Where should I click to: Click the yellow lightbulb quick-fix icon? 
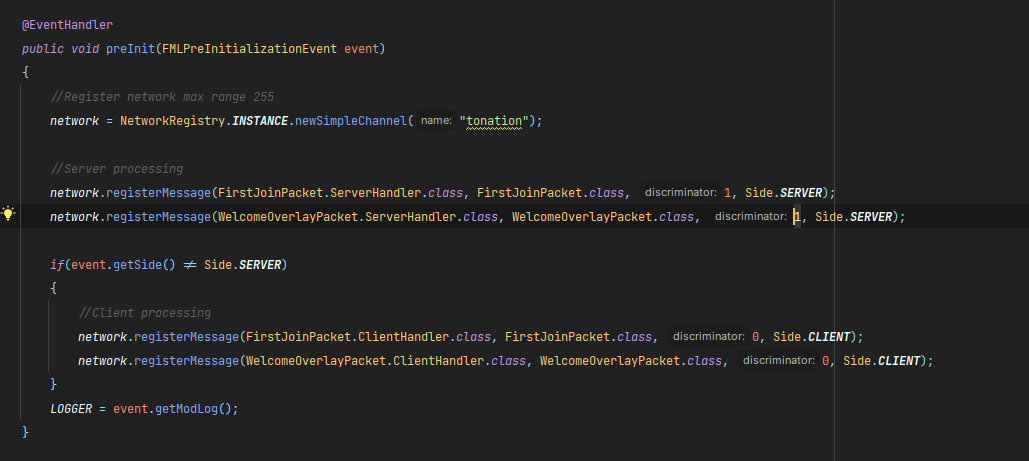point(9,215)
